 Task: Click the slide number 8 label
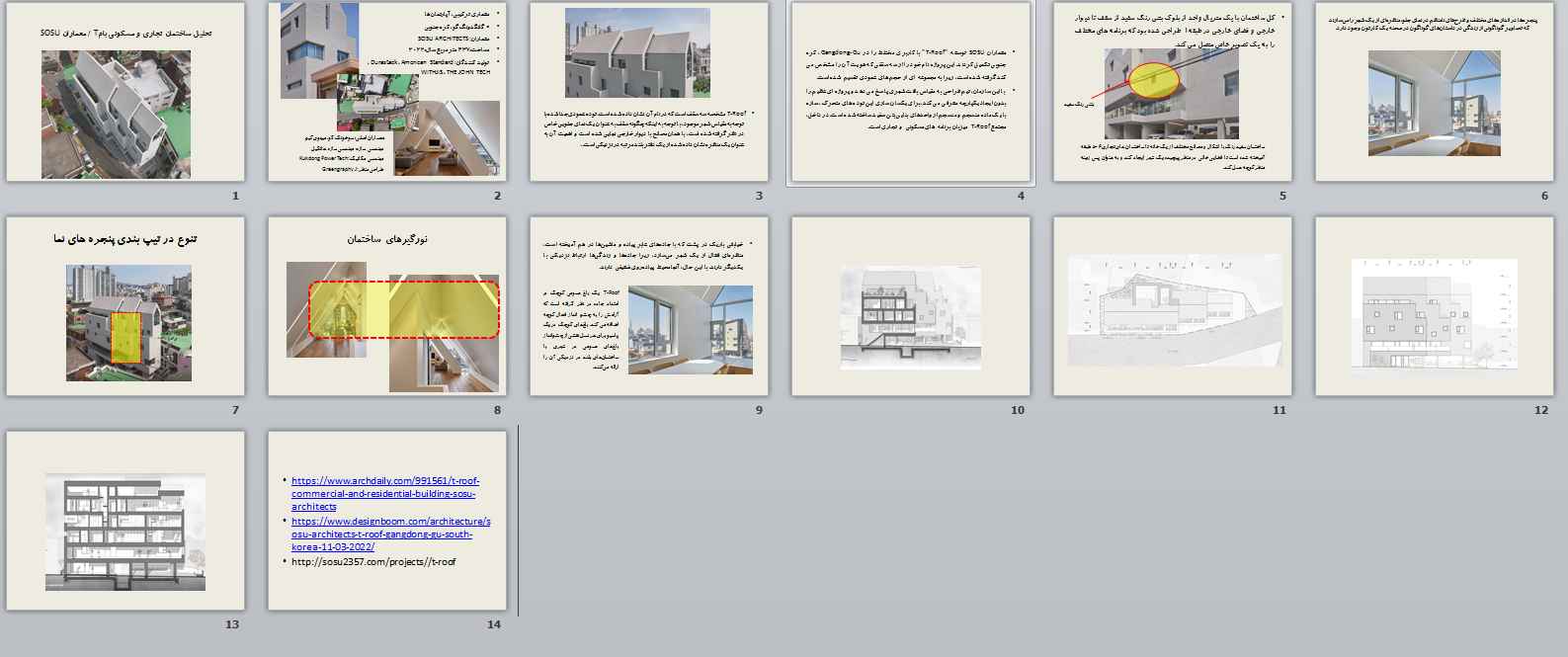coord(497,410)
